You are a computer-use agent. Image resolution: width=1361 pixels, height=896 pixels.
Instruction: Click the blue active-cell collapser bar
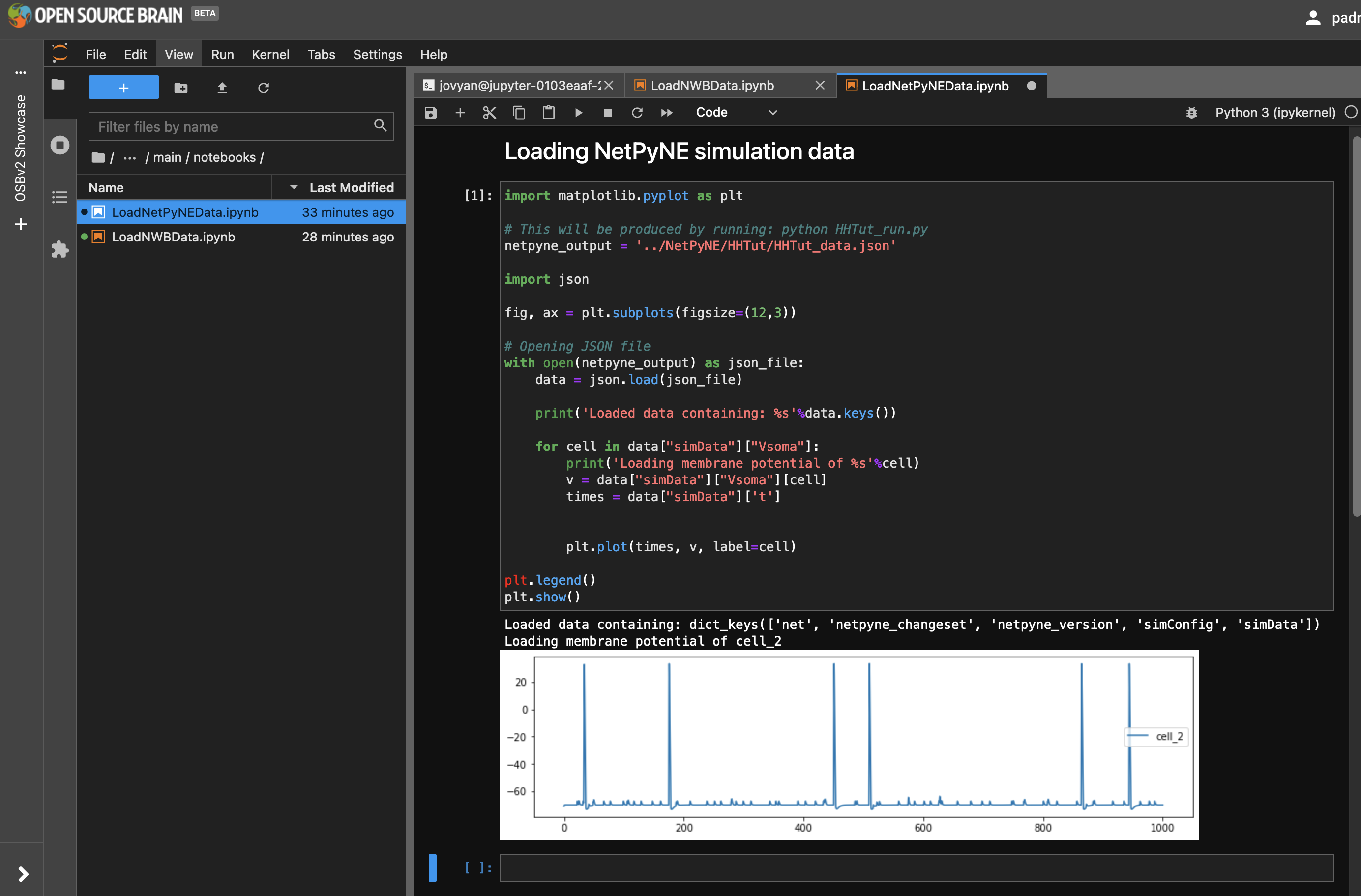[432, 867]
